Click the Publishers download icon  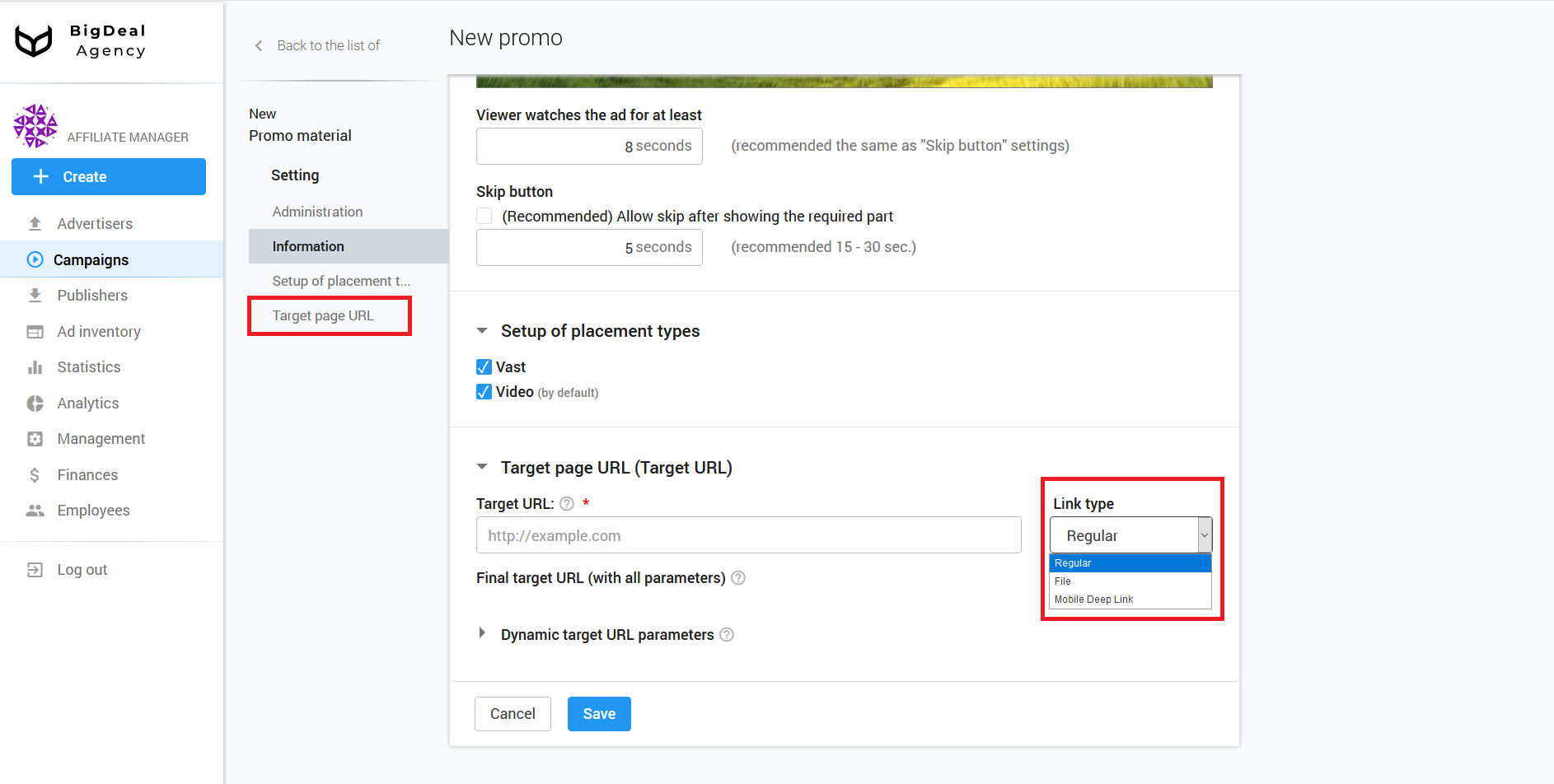[35, 296]
